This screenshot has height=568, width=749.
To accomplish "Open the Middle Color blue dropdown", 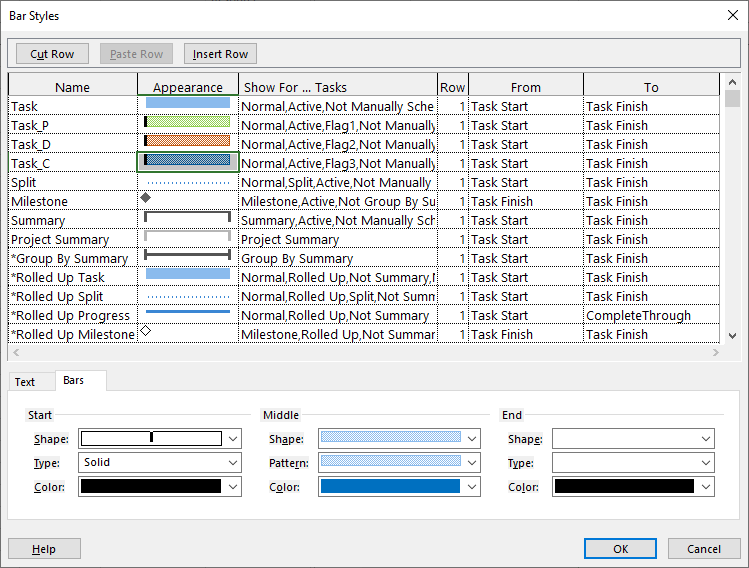I will tap(399, 486).
